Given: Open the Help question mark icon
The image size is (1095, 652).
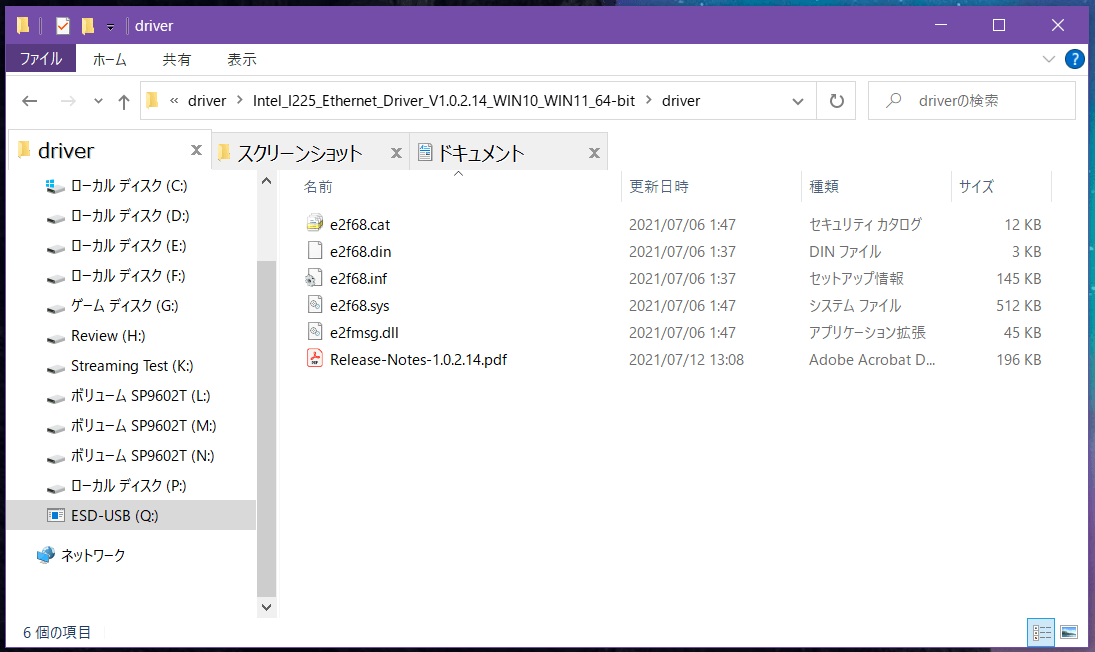Looking at the screenshot, I should pos(1075,59).
